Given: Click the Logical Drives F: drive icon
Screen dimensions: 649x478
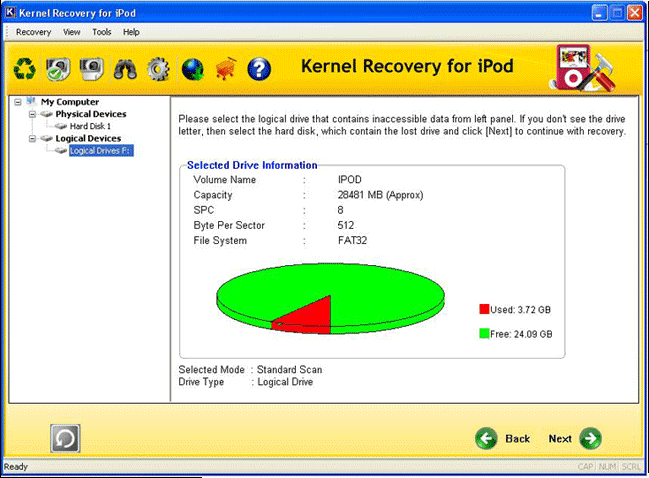Looking at the screenshot, I should [x=61, y=151].
